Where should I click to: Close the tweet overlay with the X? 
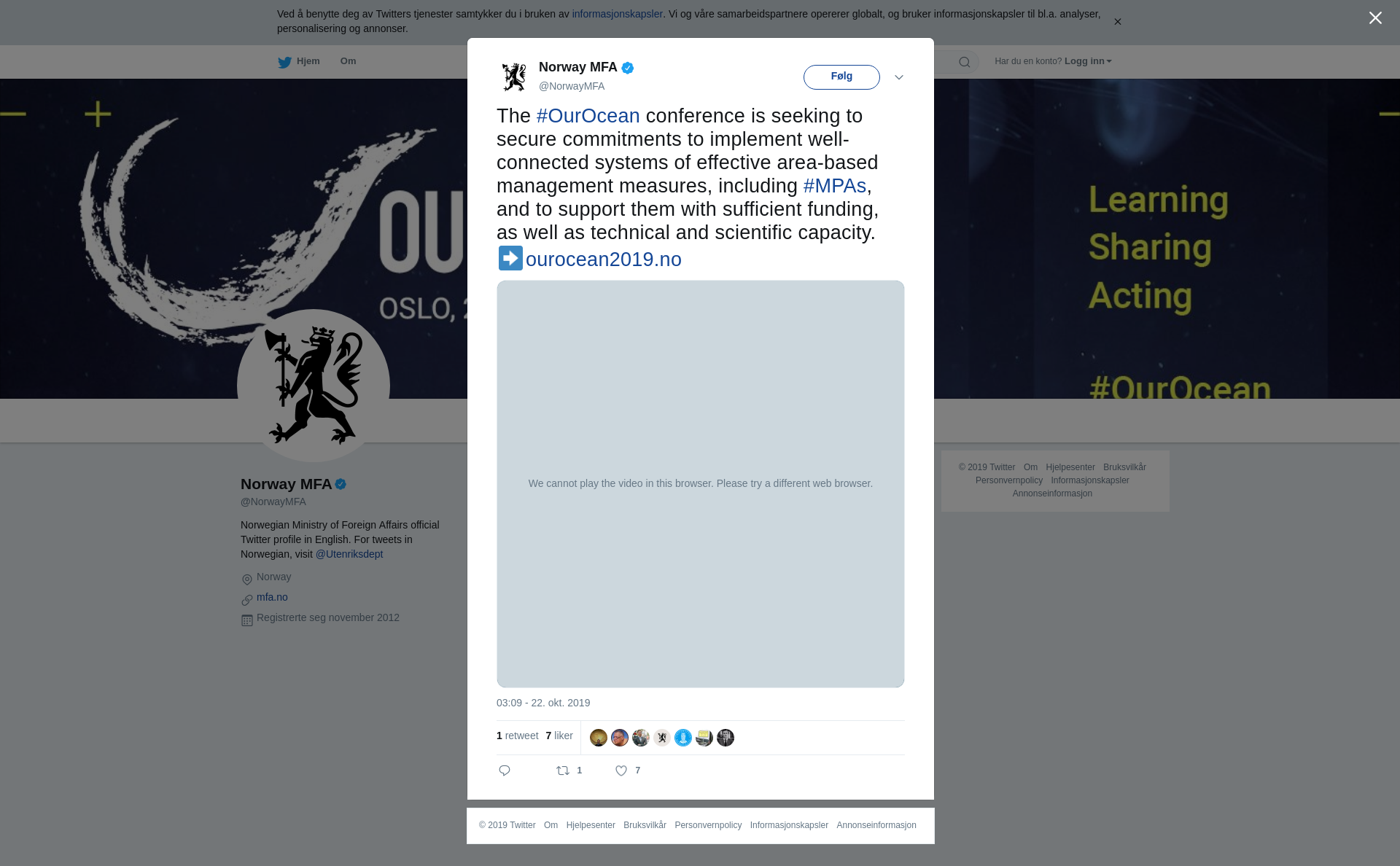[1375, 18]
